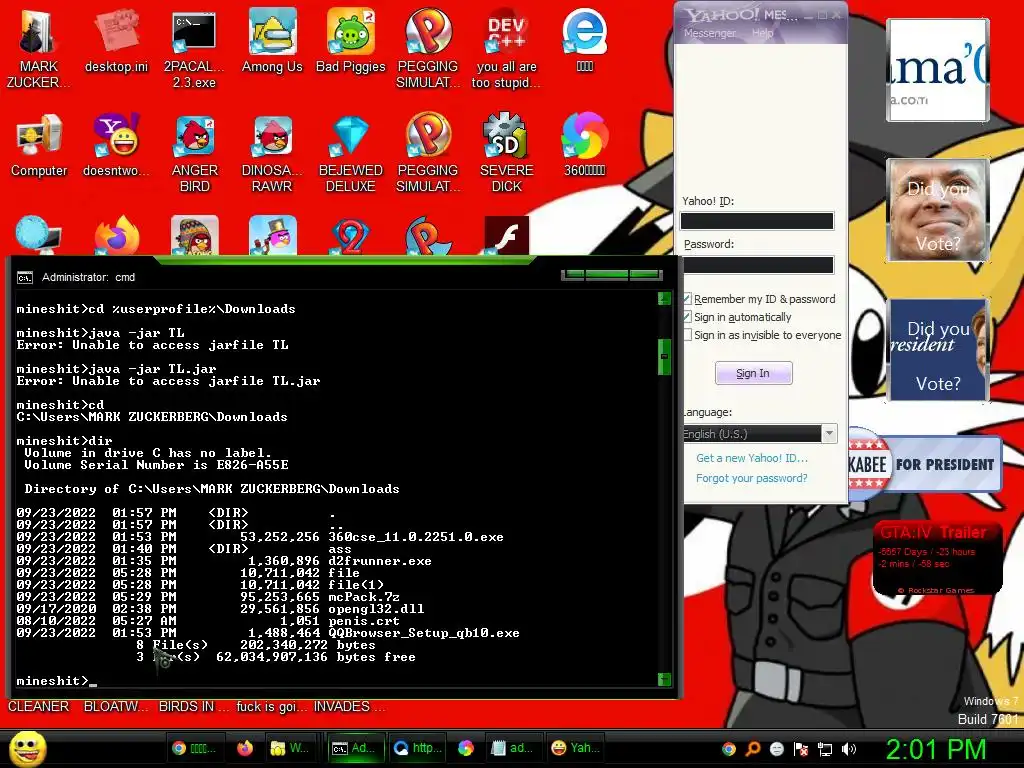Click the INVADES ... desktop icon label
The image size is (1024, 768).
(x=349, y=707)
